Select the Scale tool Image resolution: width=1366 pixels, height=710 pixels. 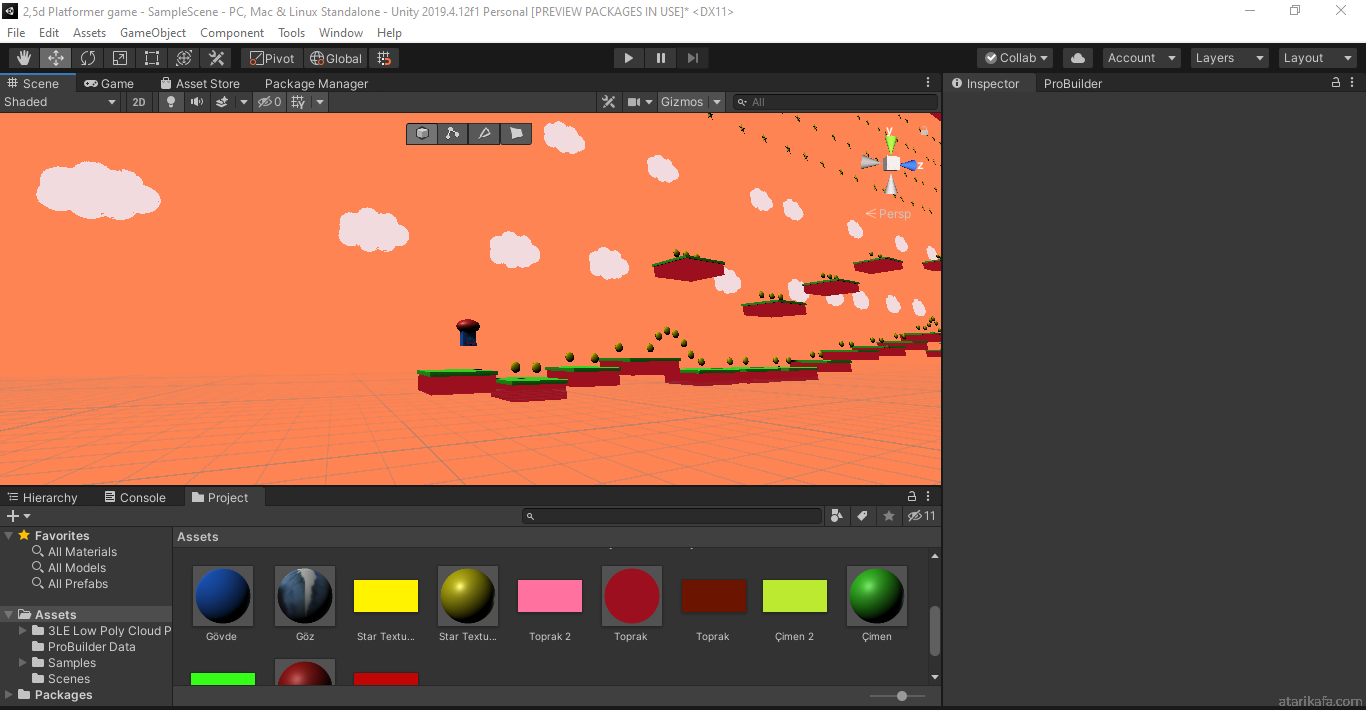coord(120,58)
